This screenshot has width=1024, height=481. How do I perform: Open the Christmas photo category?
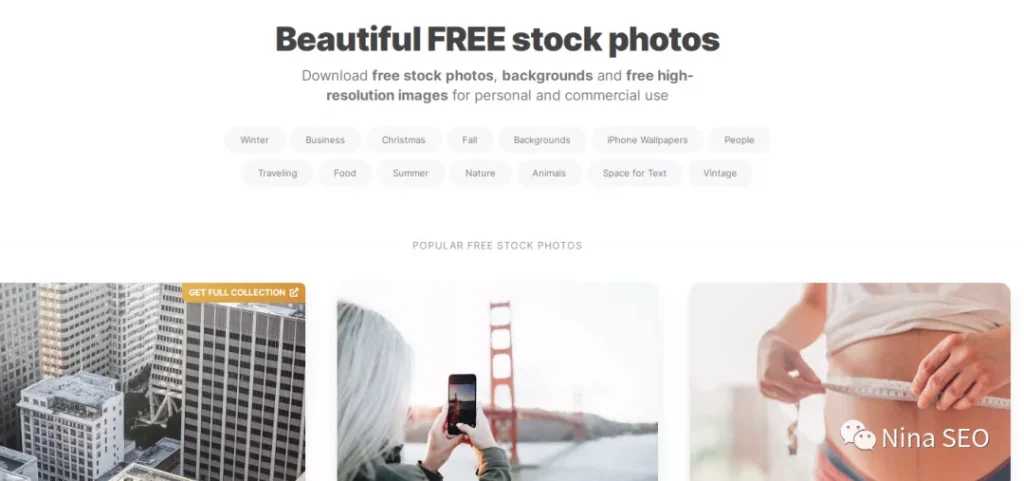click(404, 140)
